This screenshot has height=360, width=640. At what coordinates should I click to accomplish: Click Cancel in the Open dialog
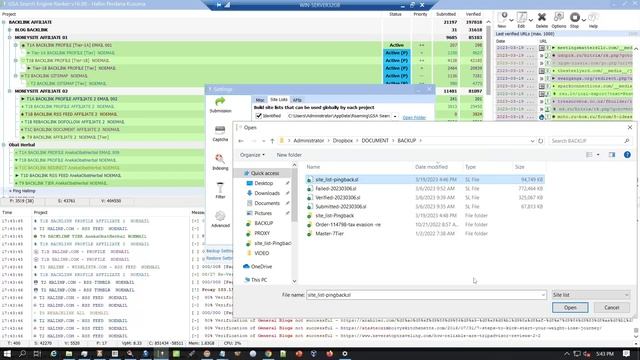611,307
